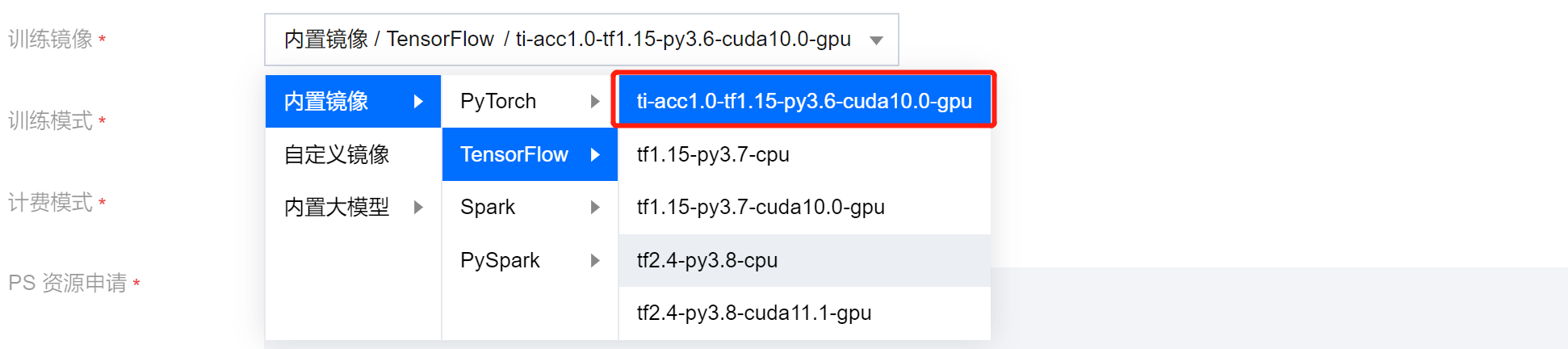1568x349 pixels.
Task: Select tf2.4-py3.8-cpu image
Action: point(707,260)
